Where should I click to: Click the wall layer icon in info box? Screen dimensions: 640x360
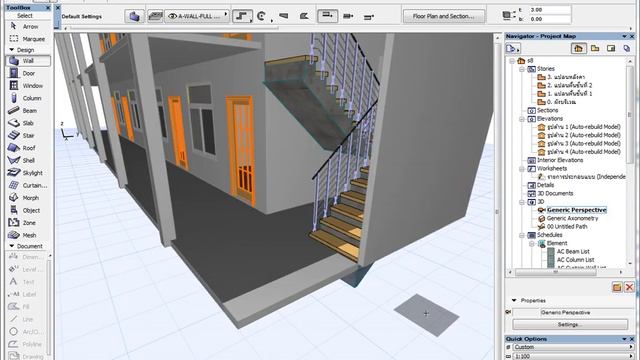(155, 16)
